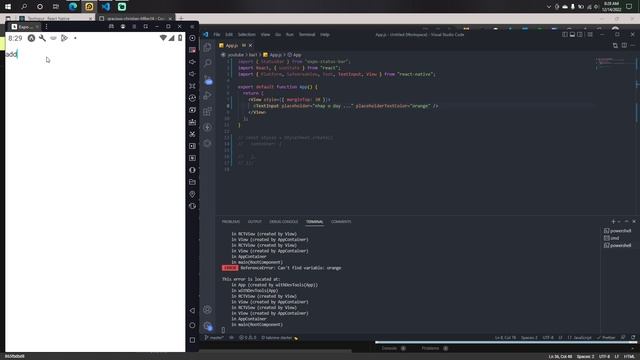Open the location pin tool in the emulator
This screenshot has width=640, height=360.
pos(192,194)
